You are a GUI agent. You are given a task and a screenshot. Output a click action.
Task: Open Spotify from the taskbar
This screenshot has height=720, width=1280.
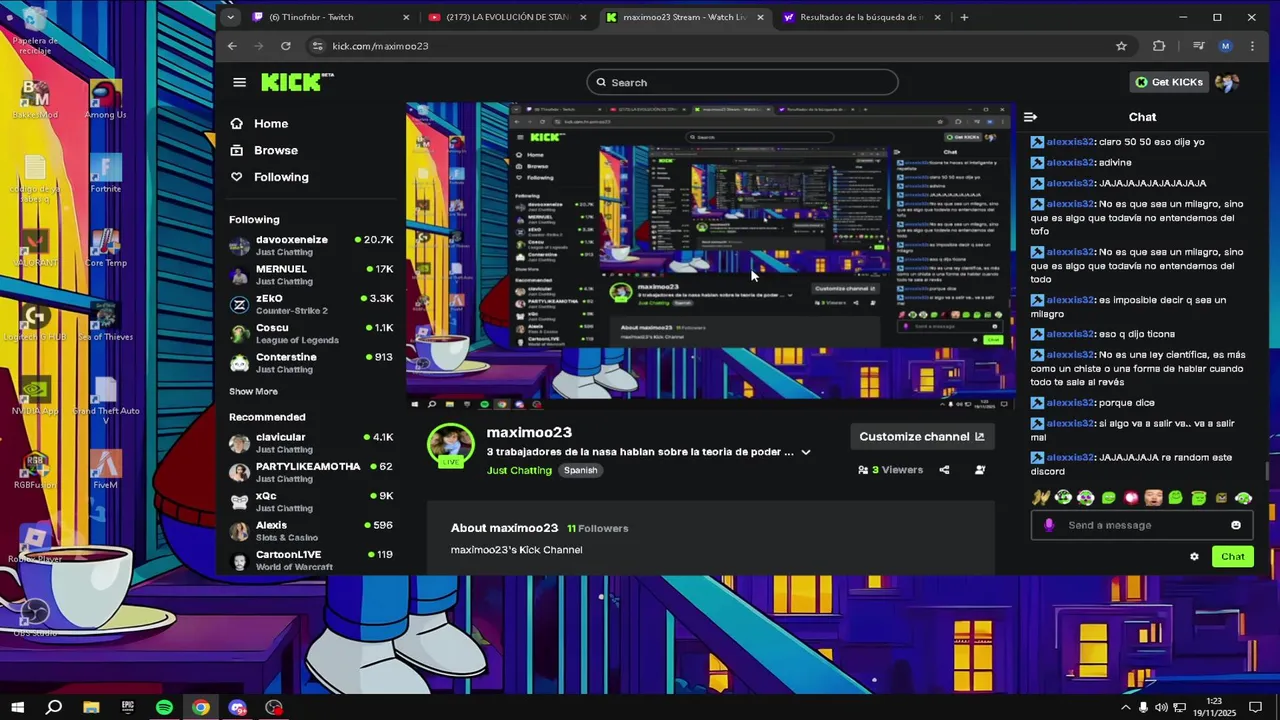[164, 708]
